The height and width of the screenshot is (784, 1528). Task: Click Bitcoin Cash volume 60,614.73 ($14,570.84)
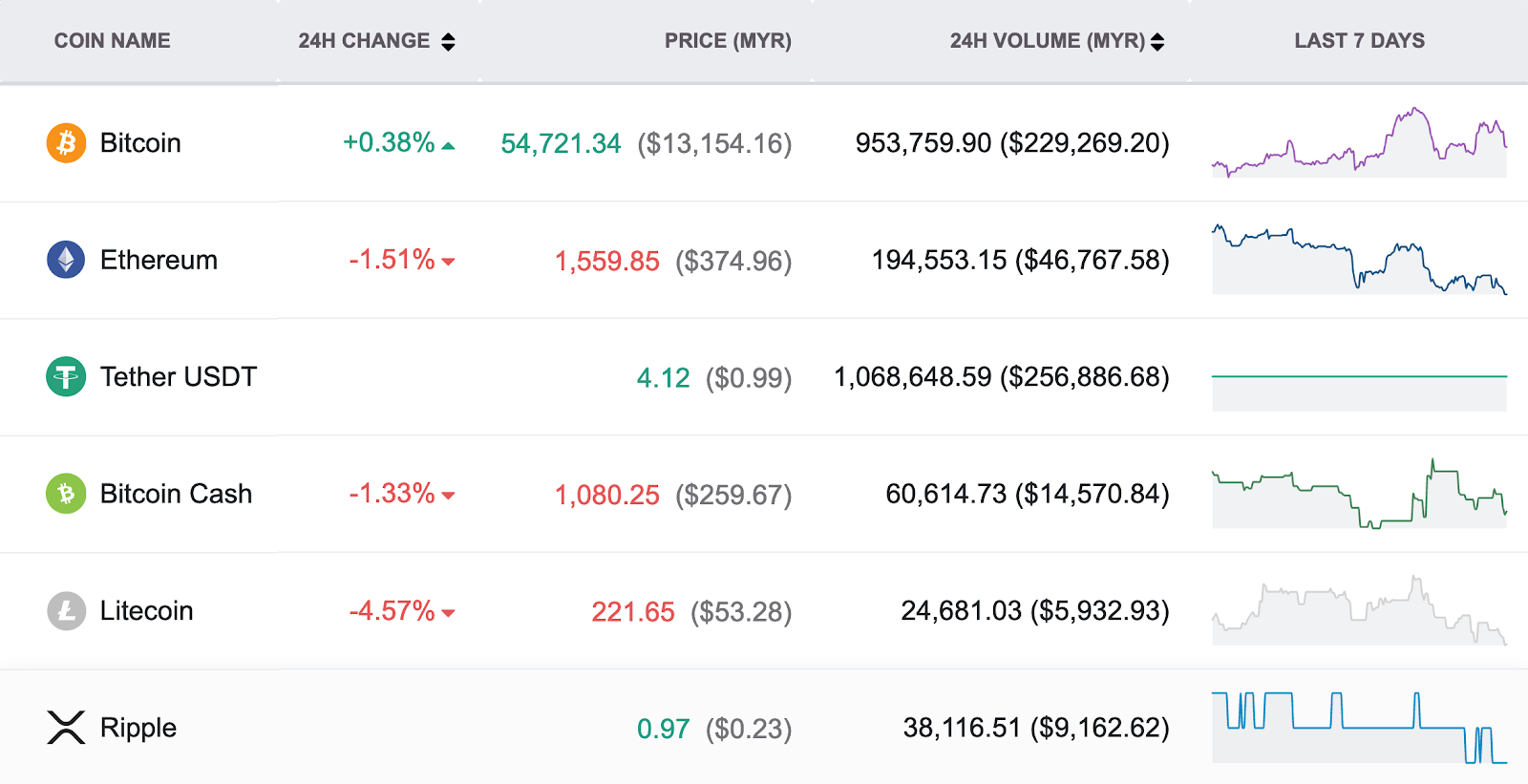coord(1028,494)
